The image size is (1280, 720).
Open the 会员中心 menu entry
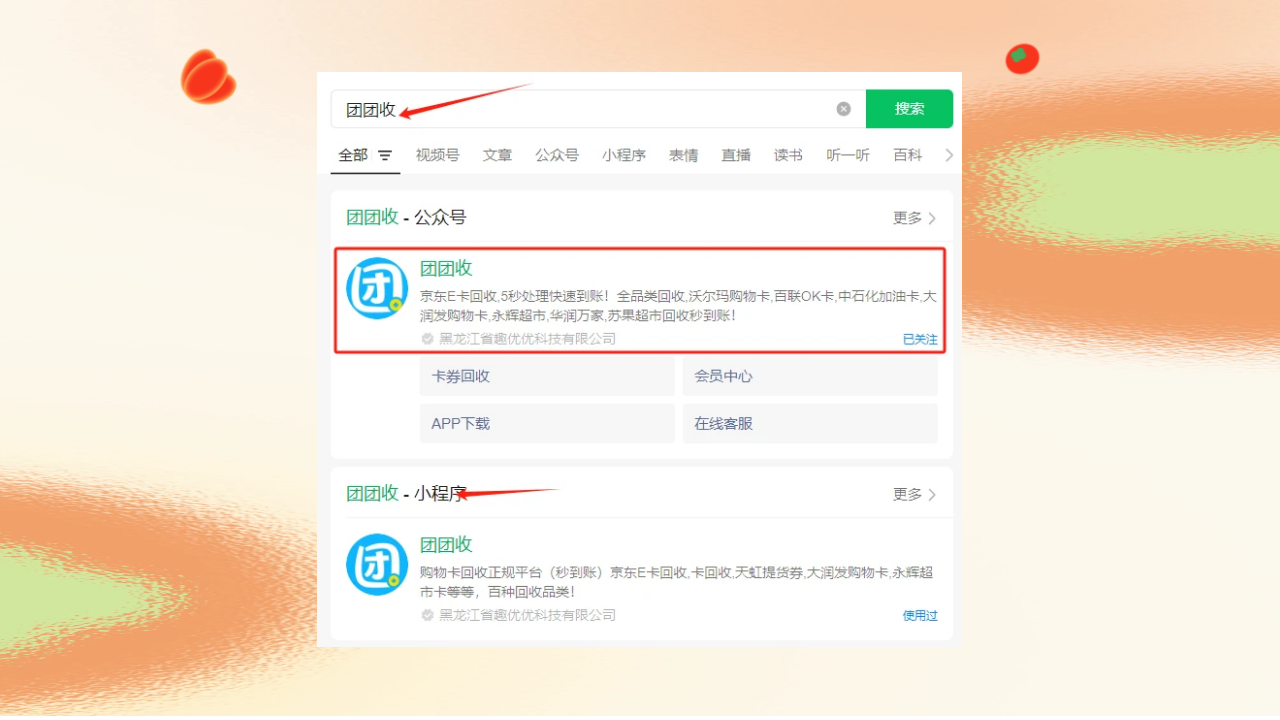point(810,376)
